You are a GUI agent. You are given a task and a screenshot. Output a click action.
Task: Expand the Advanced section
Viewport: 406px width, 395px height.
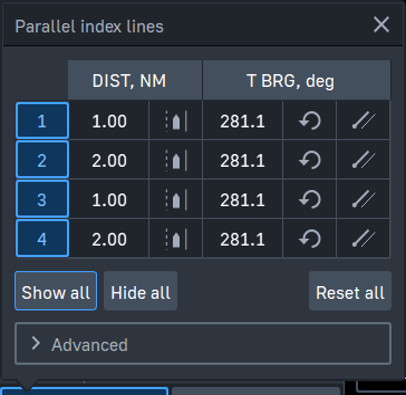(203, 344)
